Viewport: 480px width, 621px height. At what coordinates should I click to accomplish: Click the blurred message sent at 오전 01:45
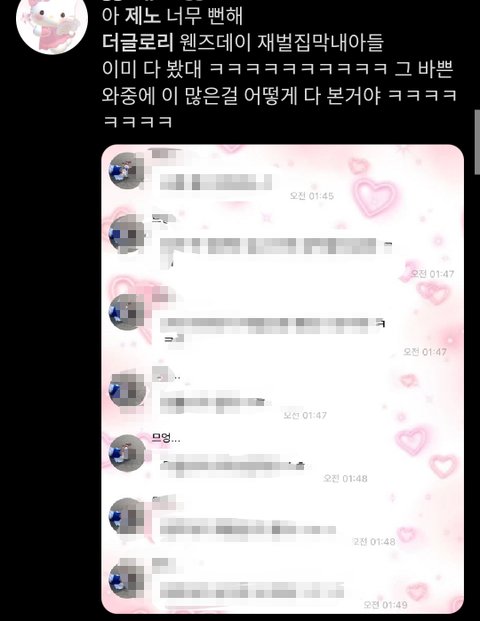[216, 182]
